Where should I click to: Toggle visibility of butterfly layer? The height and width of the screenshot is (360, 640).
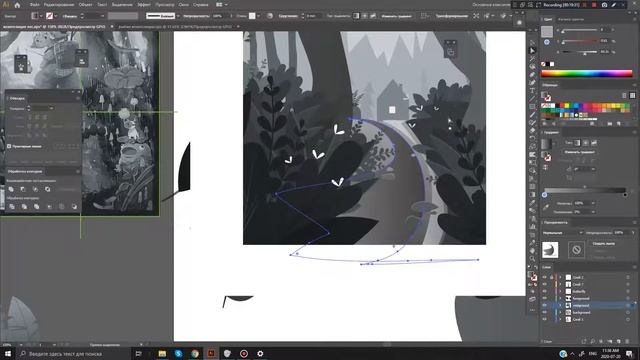[x=544, y=291]
